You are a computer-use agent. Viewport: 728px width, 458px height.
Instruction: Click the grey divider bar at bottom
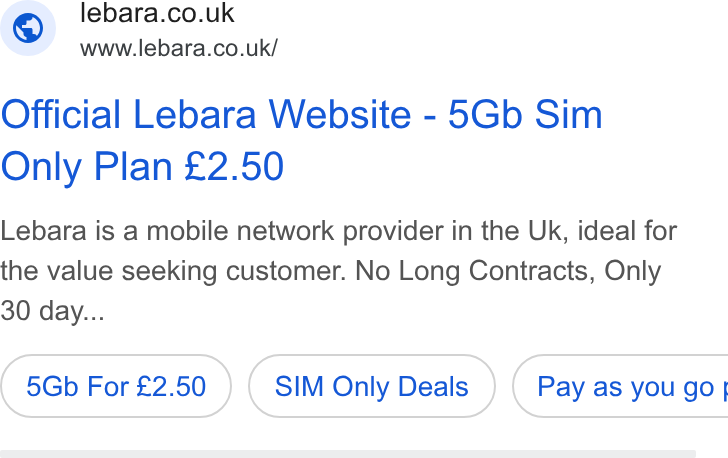pyautogui.click(x=348, y=454)
